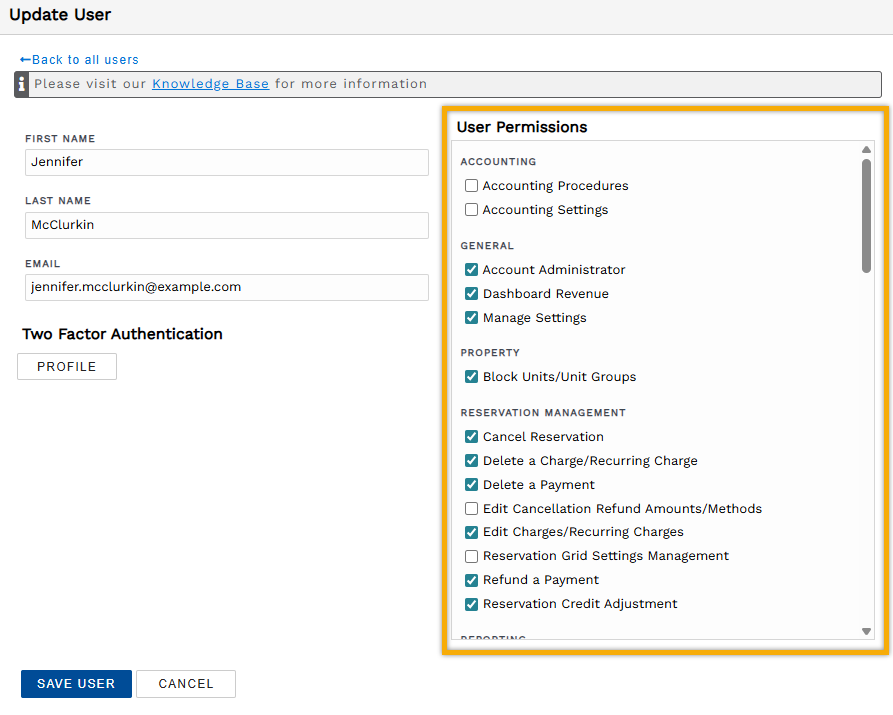Viewport: 893px width, 715px height.
Task: Go back to all users
Action: 79,60
